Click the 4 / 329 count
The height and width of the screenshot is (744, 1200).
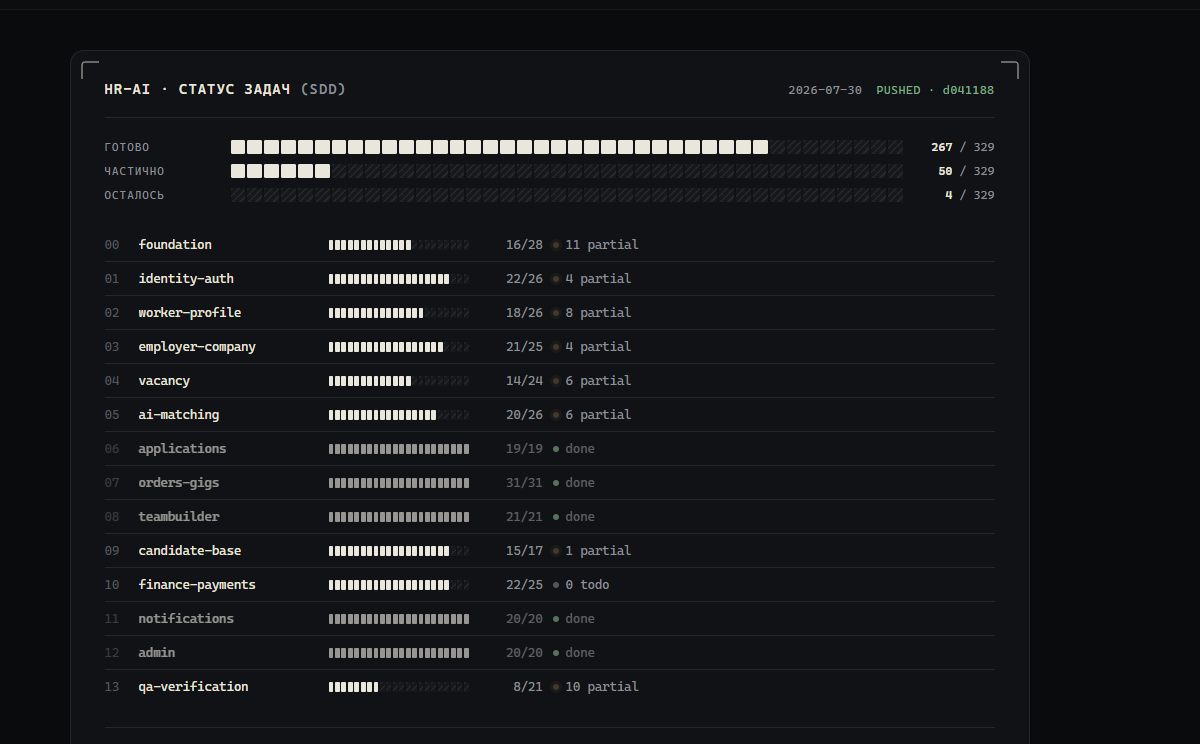970,195
